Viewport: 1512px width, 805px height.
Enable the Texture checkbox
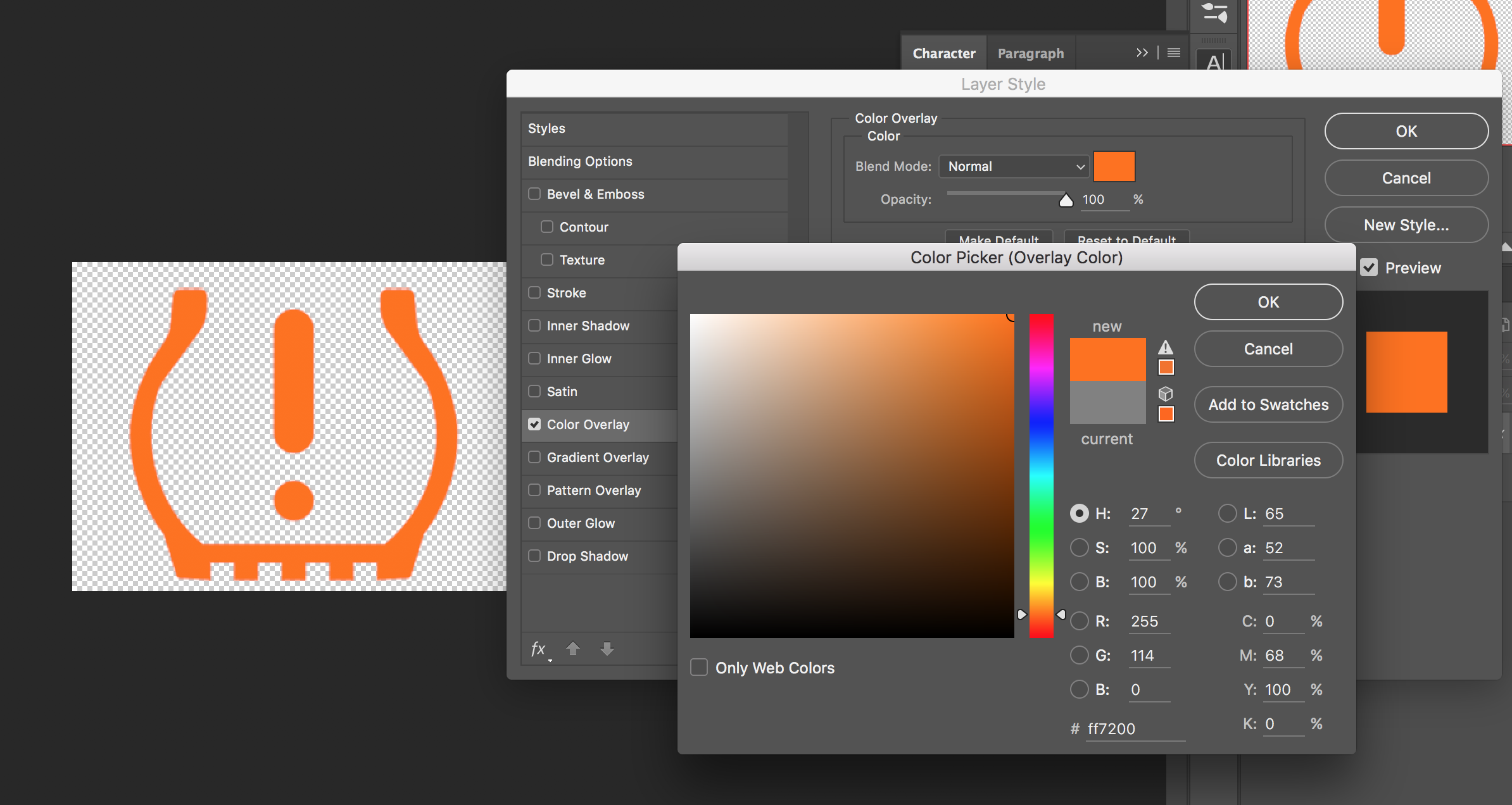547,259
